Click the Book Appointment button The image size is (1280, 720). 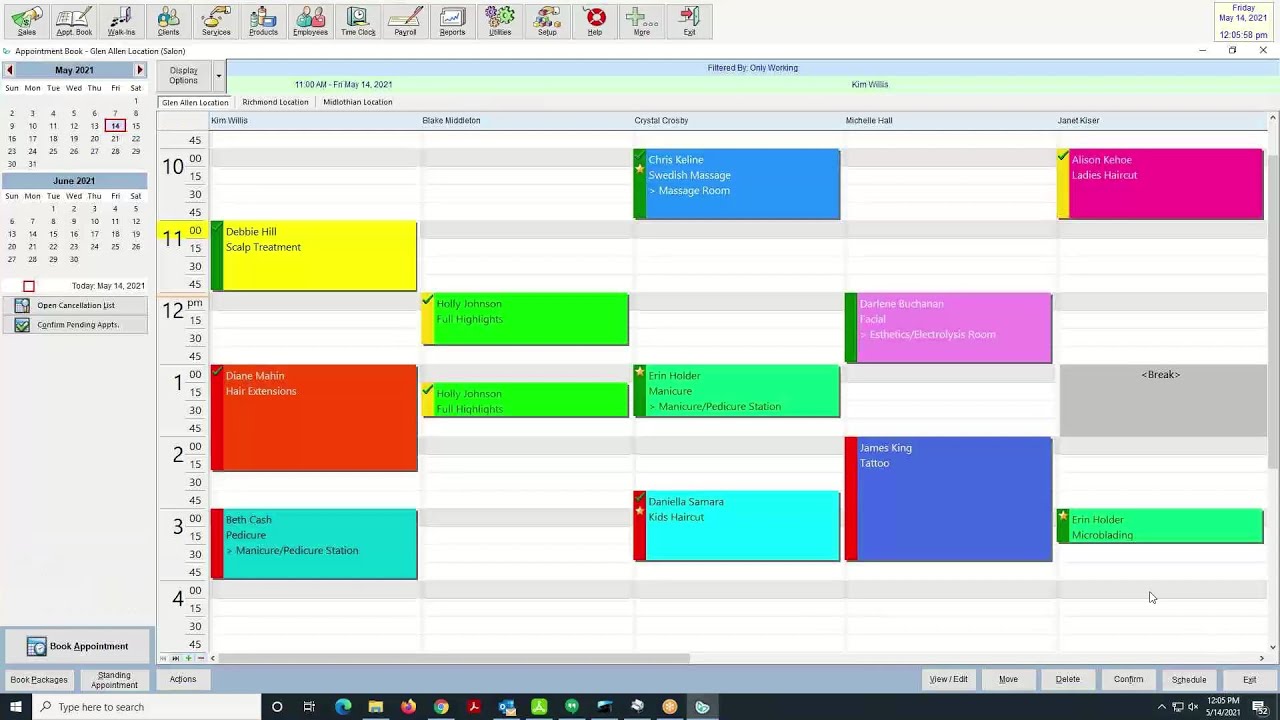click(x=77, y=646)
